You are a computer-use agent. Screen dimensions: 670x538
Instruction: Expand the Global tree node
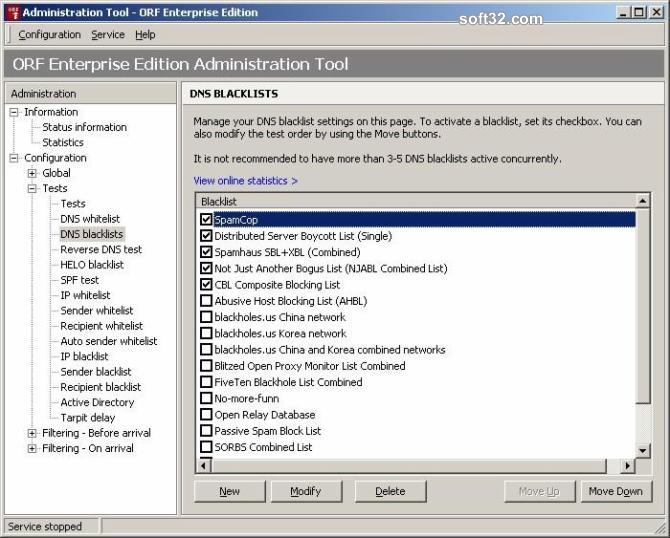click(32, 173)
